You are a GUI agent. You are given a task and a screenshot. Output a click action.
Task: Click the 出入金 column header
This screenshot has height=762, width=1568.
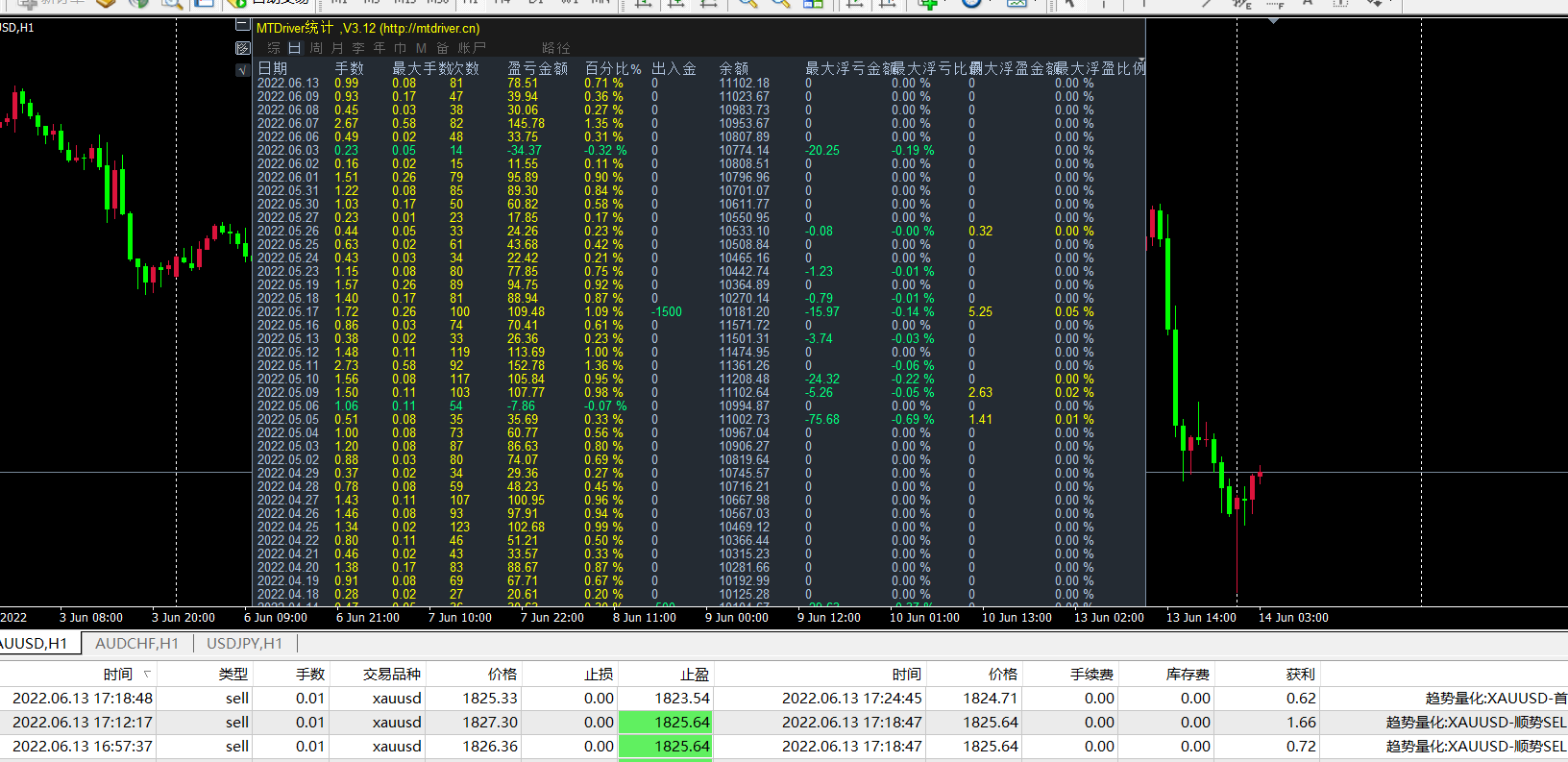coord(674,68)
